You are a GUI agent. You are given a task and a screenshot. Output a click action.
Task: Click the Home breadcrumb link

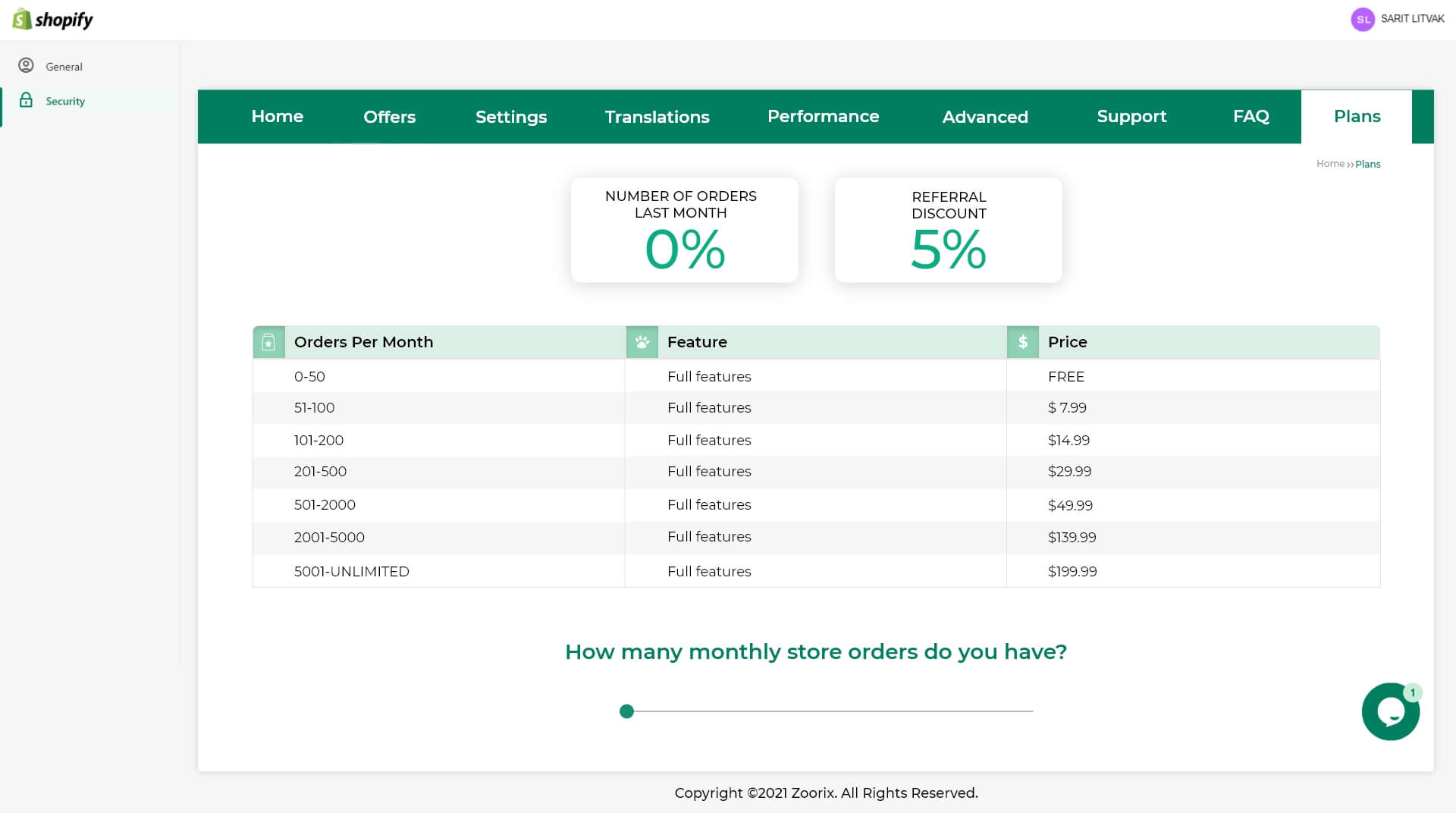tap(1330, 164)
